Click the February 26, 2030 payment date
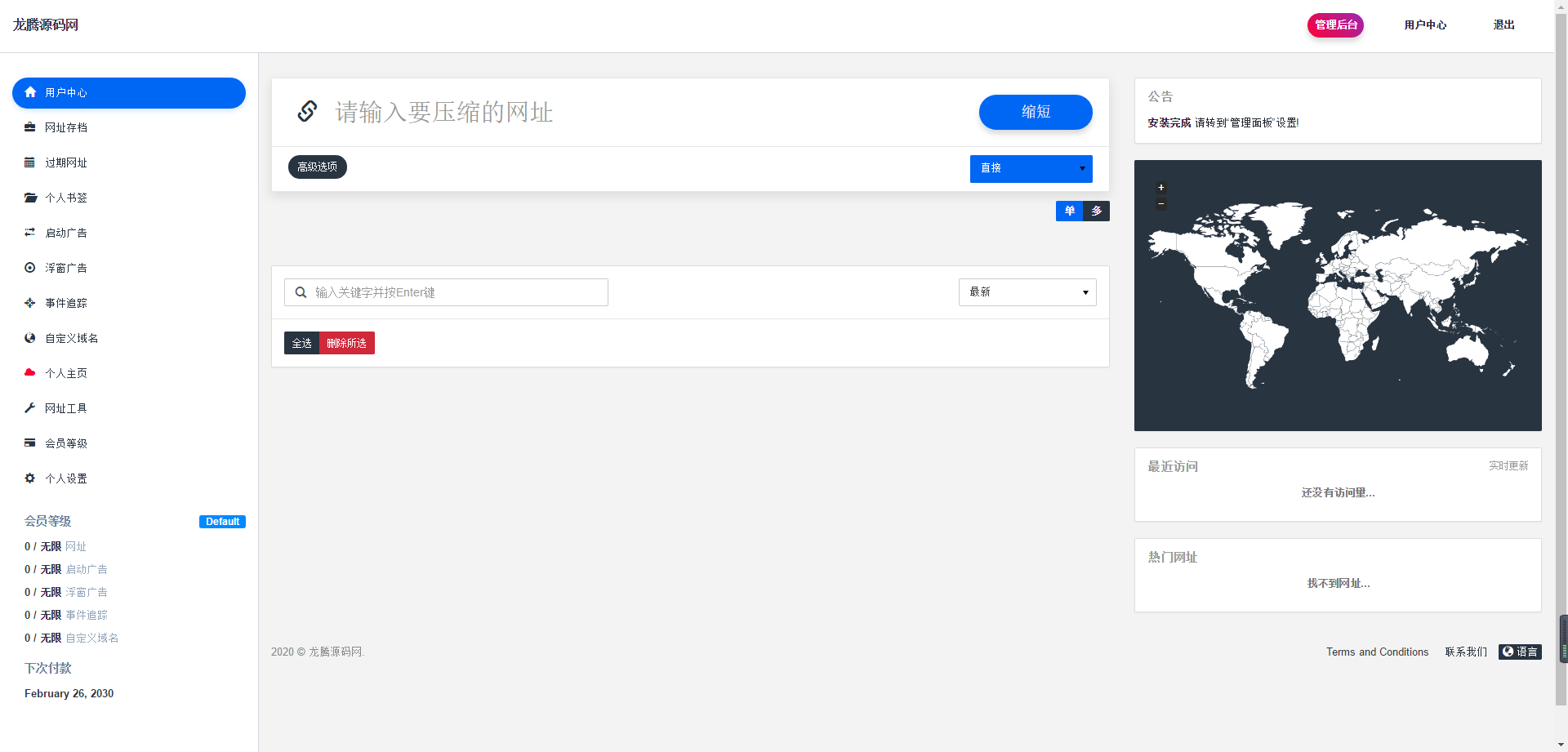The height and width of the screenshot is (752, 1568). coord(69,693)
